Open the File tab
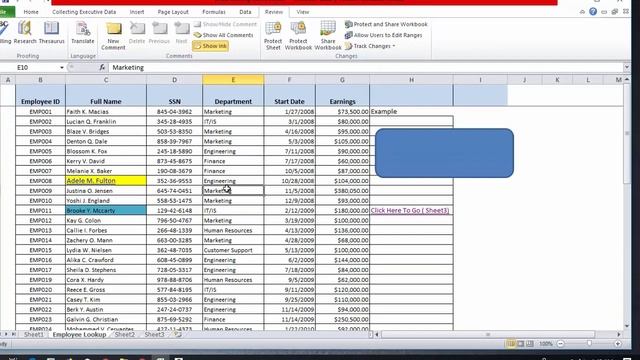The height and width of the screenshot is (360, 640). [7, 12]
